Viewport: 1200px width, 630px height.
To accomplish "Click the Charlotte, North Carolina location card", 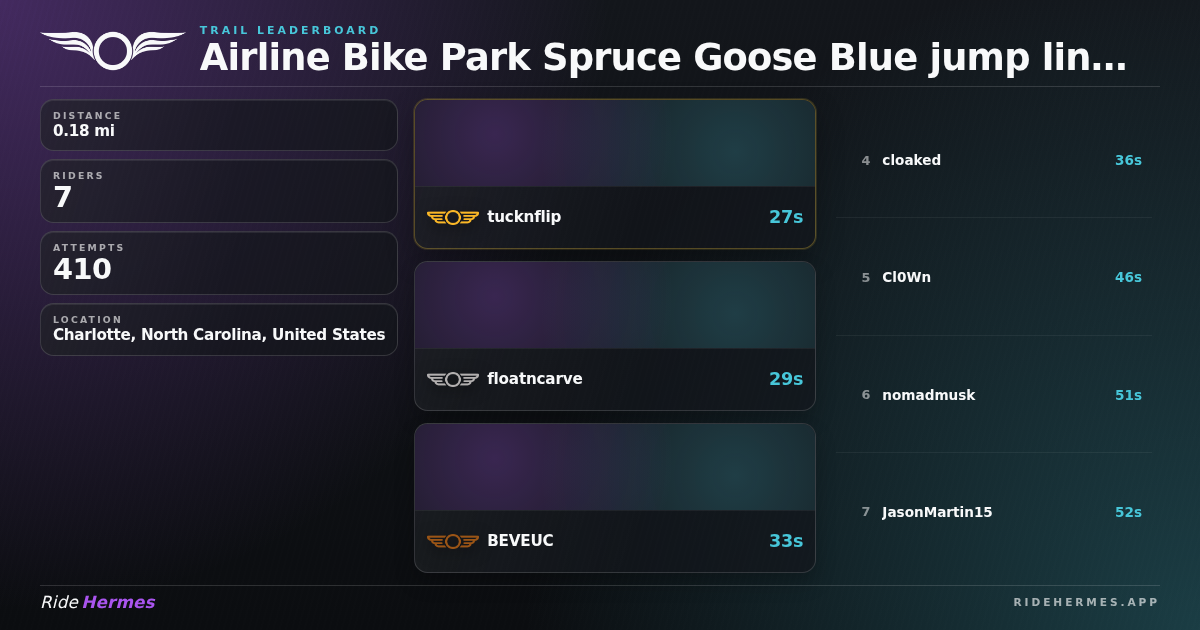I will click(219, 329).
